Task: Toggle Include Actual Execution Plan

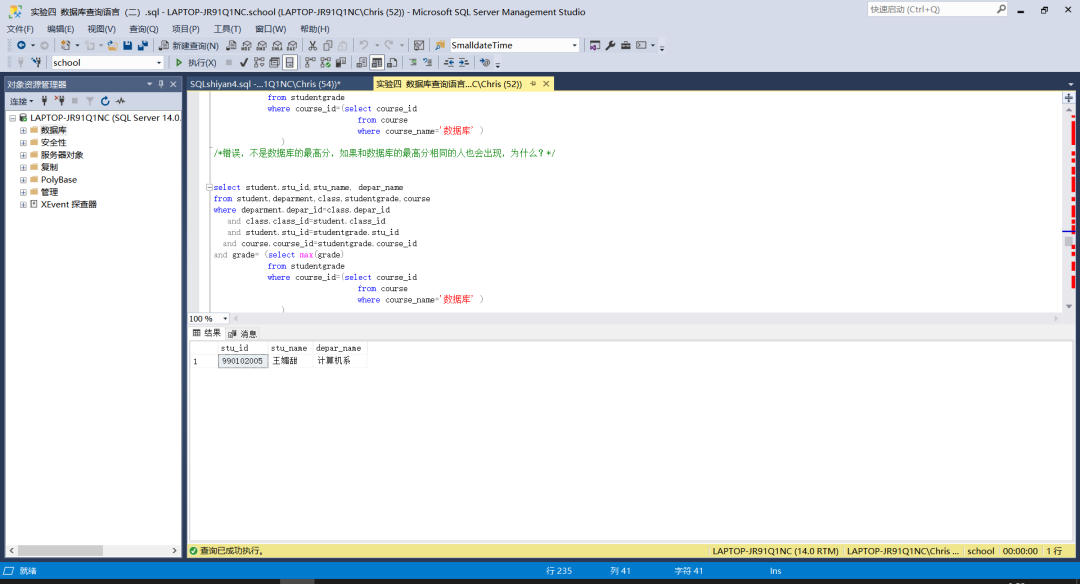Action: [310, 63]
